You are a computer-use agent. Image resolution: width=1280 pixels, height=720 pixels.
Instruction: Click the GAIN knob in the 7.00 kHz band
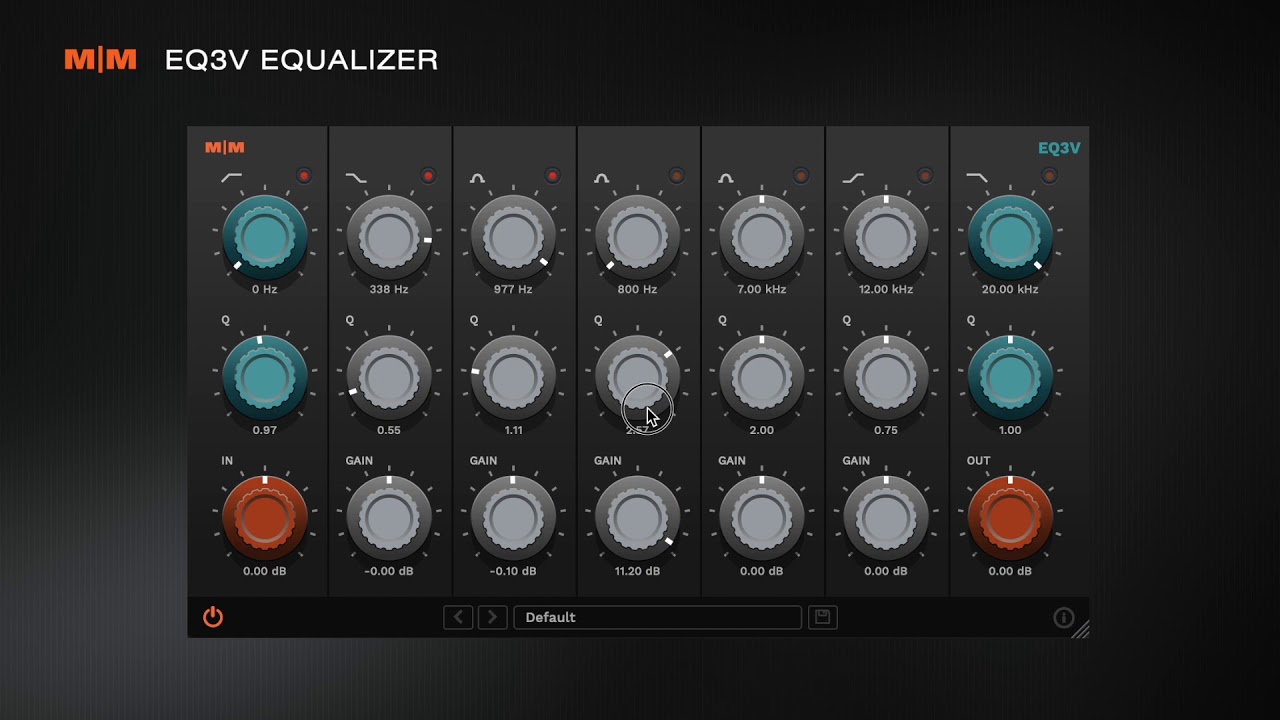(761, 519)
